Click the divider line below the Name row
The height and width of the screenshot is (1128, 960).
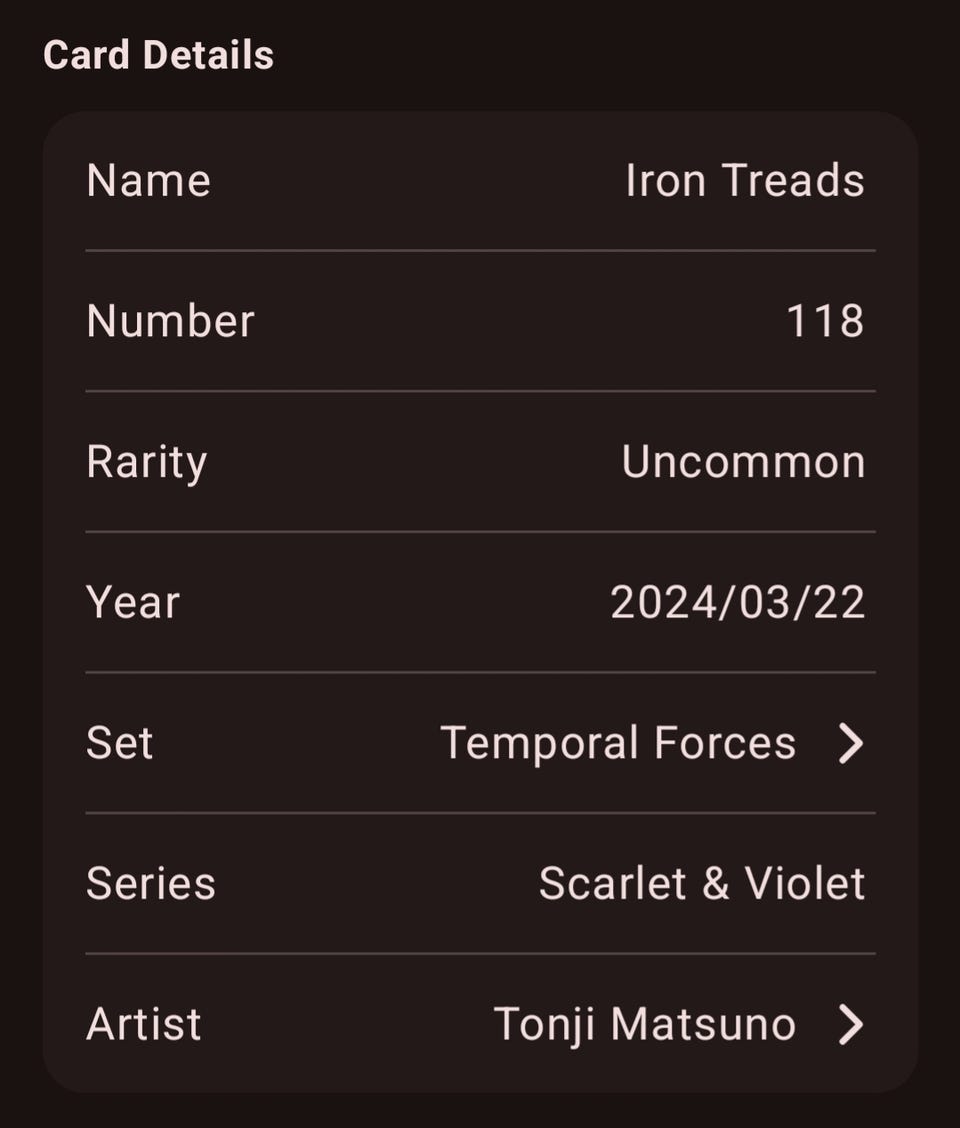point(480,250)
